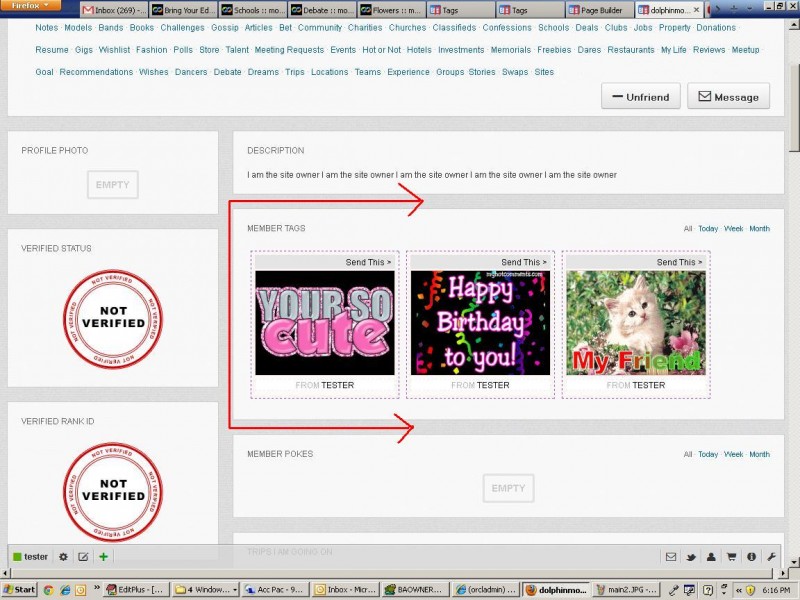Image resolution: width=800 pixels, height=600 pixels.
Task: Click Send This on Happy Birthday tag
Action: coord(524,262)
